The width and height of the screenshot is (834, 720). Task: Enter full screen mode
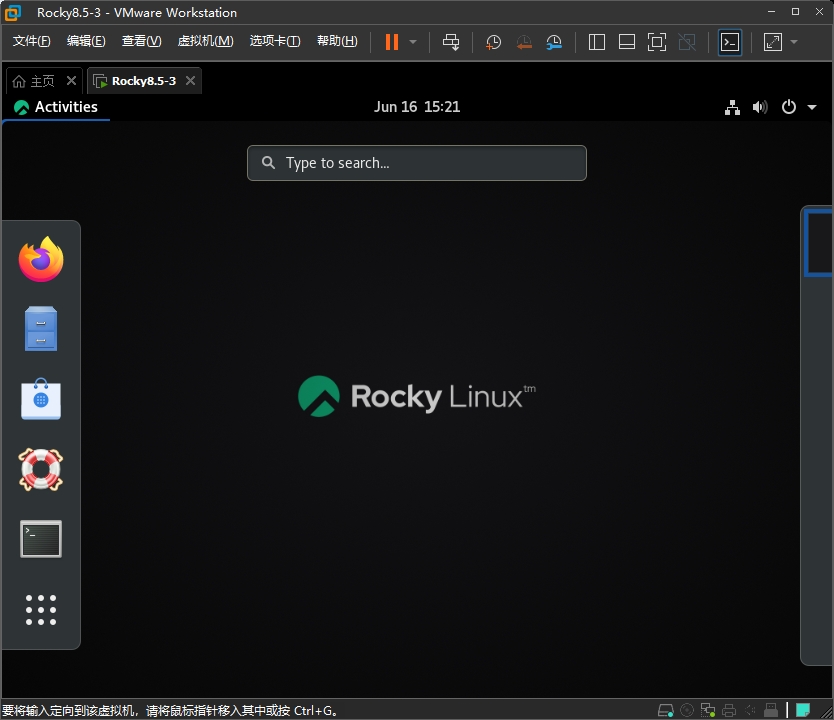coord(657,42)
